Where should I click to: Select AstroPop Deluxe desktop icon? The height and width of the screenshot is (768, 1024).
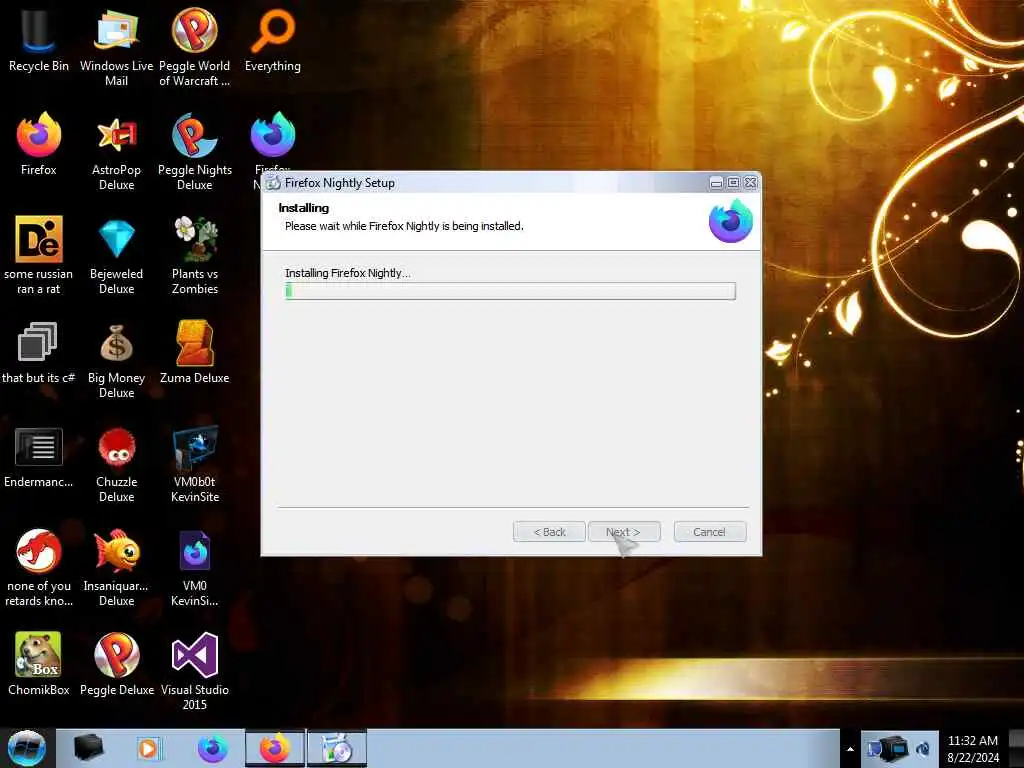(x=116, y=152)
